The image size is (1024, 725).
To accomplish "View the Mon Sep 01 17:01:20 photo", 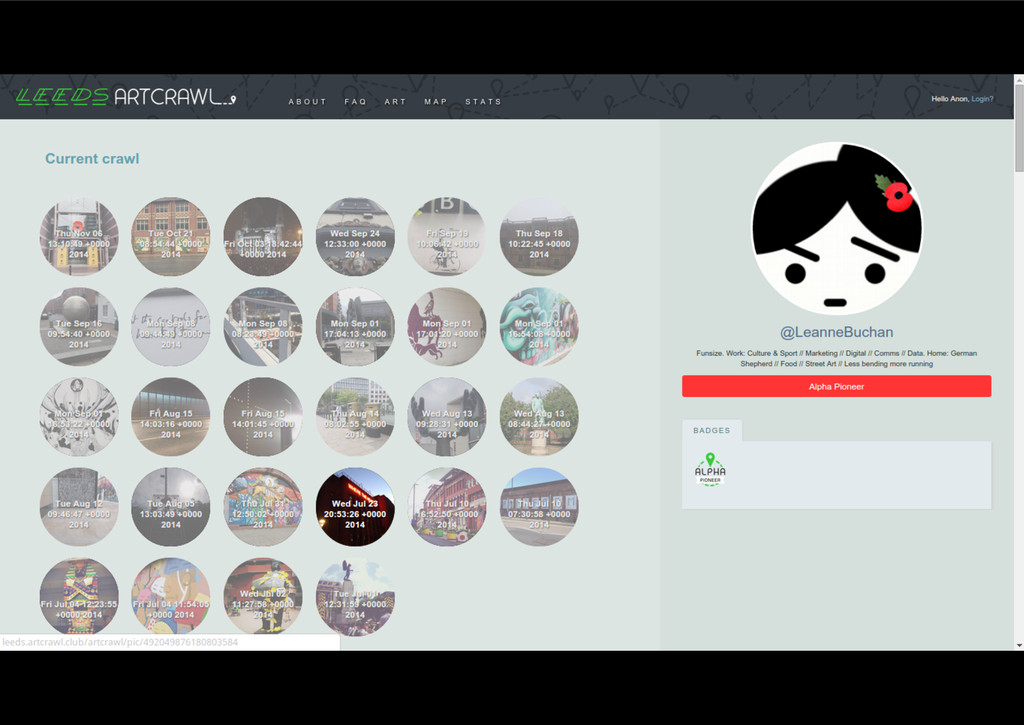I will point(447,327).
